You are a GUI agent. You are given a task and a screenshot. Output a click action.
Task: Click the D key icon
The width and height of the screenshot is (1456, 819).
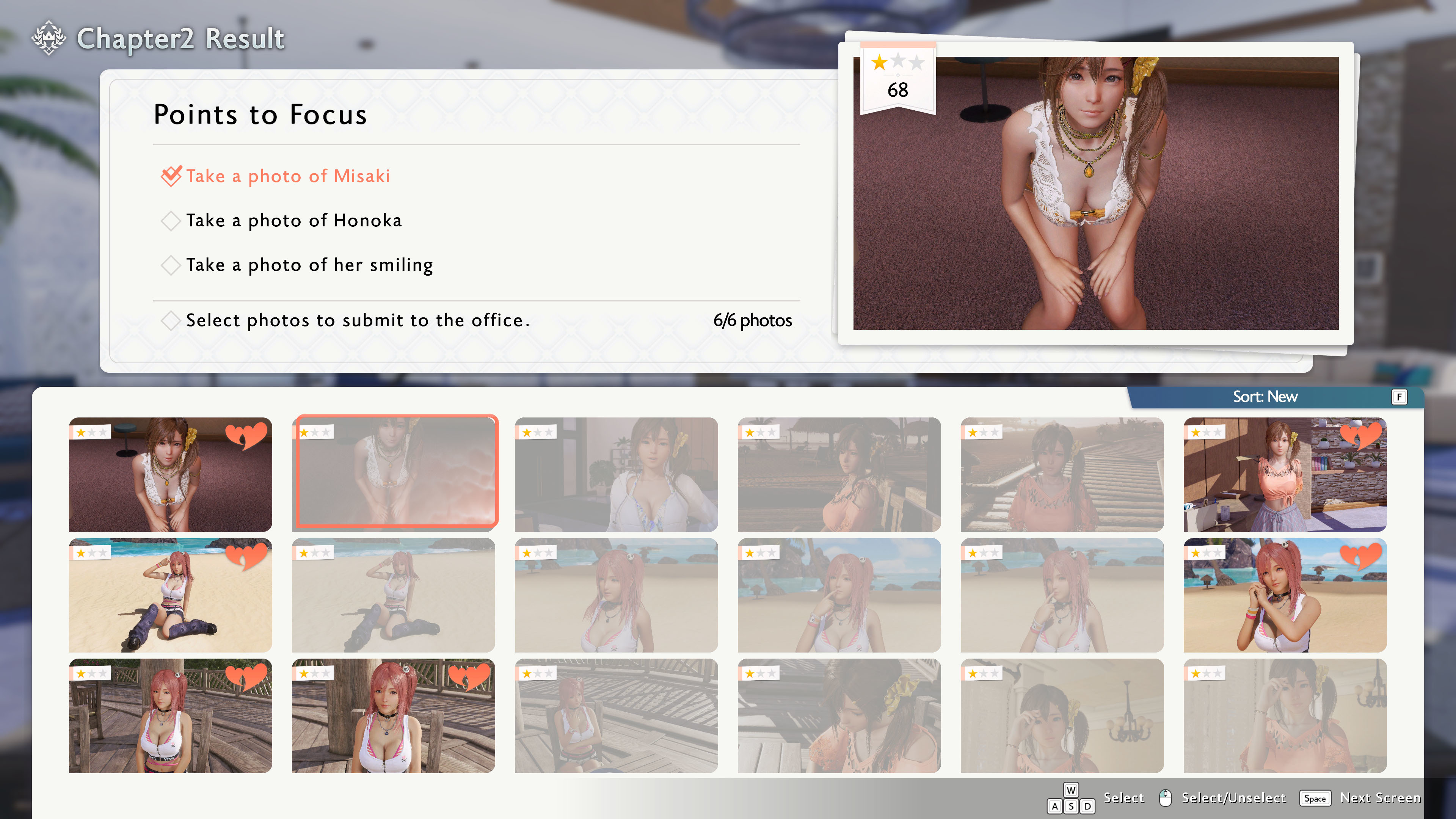coord(1087,806)
